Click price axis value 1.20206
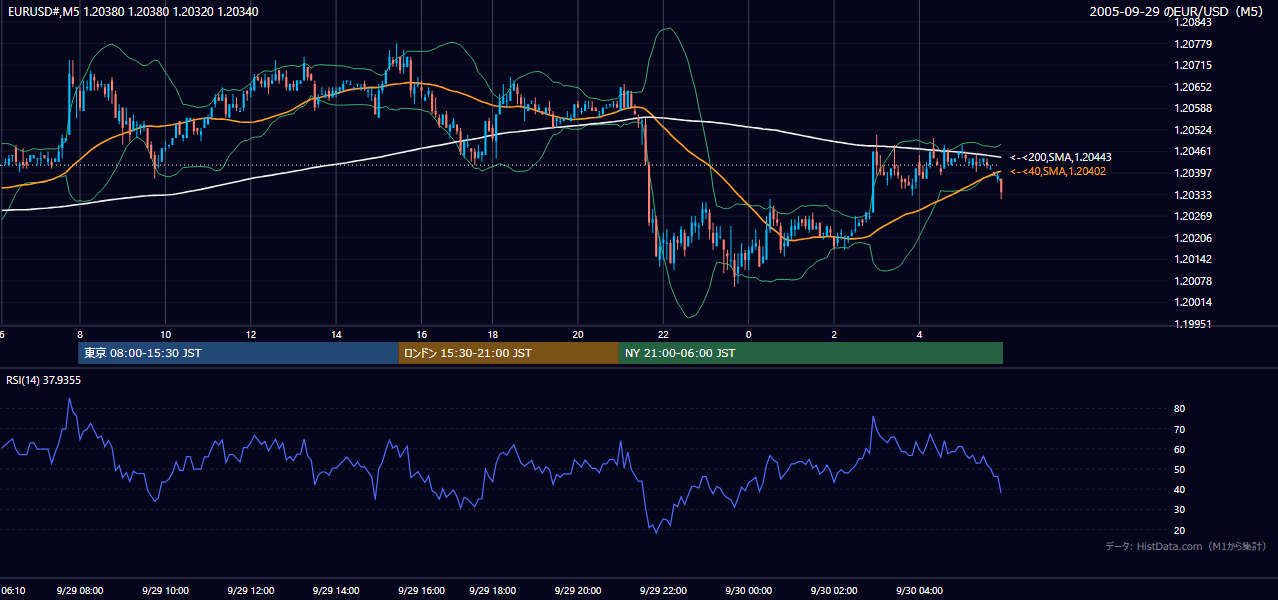This screenshot has width=1278, height=600. pos(1195,238)
